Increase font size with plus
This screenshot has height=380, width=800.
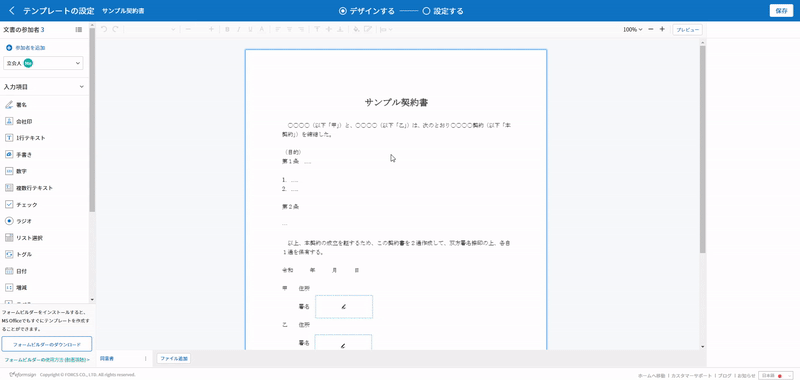click(x=211, y=29)
